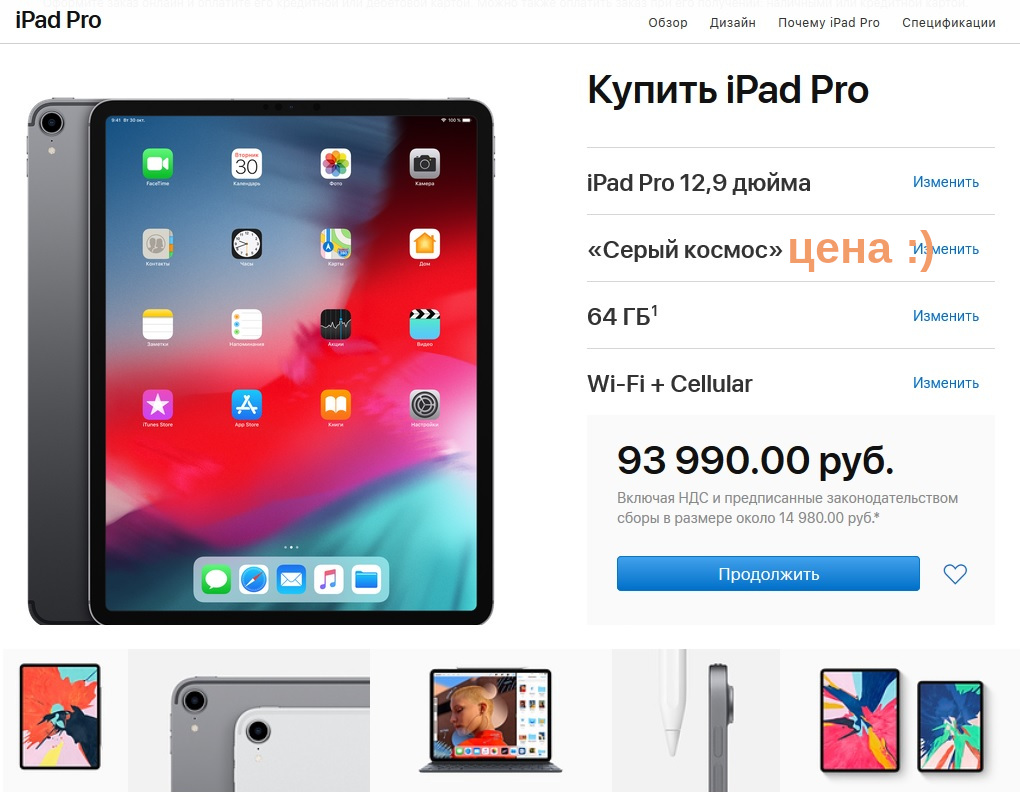Tap the Photos app icon on iPad
The width and height of the screenshot is (1020, 799).
coord(336,163)
